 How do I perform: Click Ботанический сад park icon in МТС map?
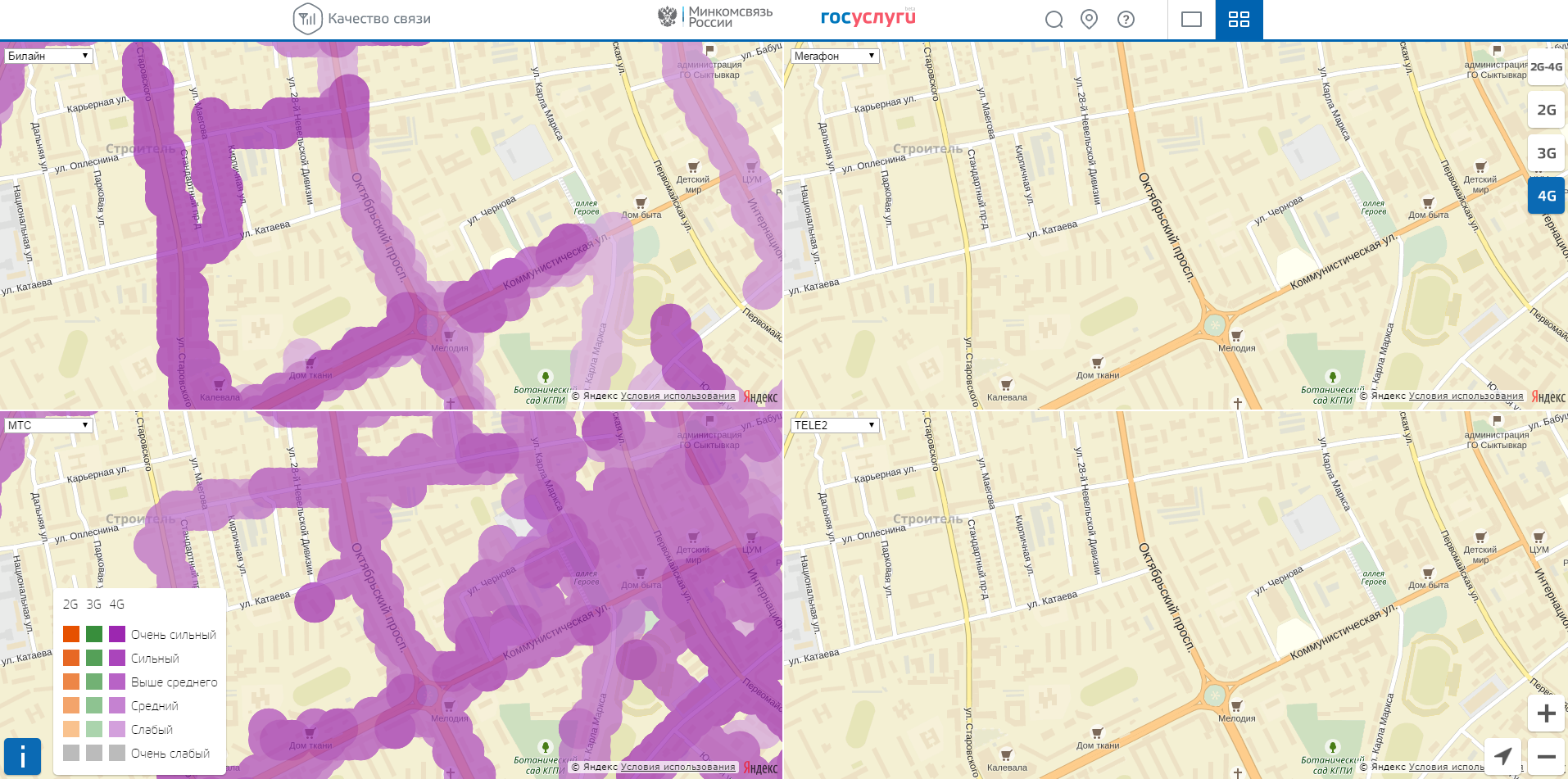coord(545,747)
